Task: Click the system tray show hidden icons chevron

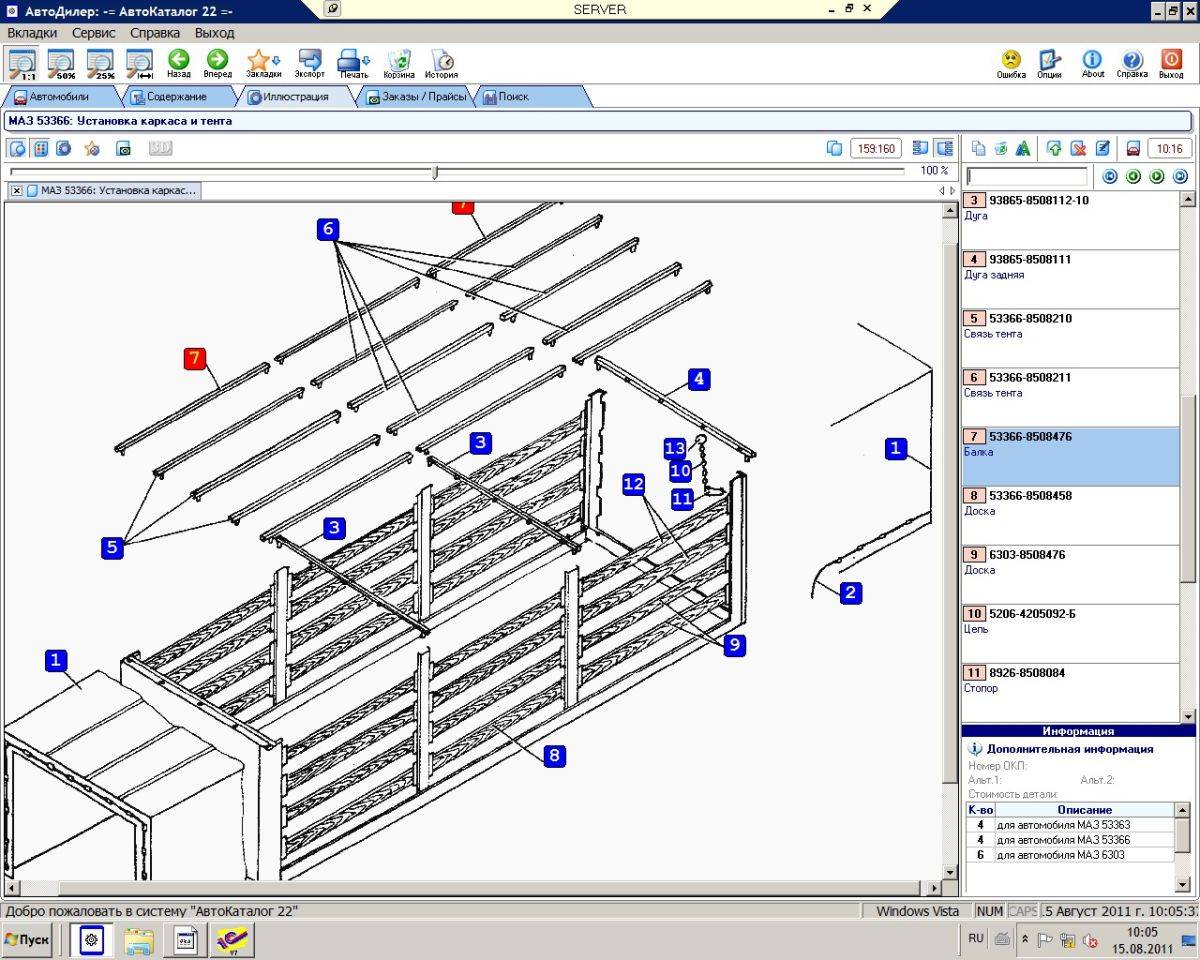Action: (x=1024, y=940)
